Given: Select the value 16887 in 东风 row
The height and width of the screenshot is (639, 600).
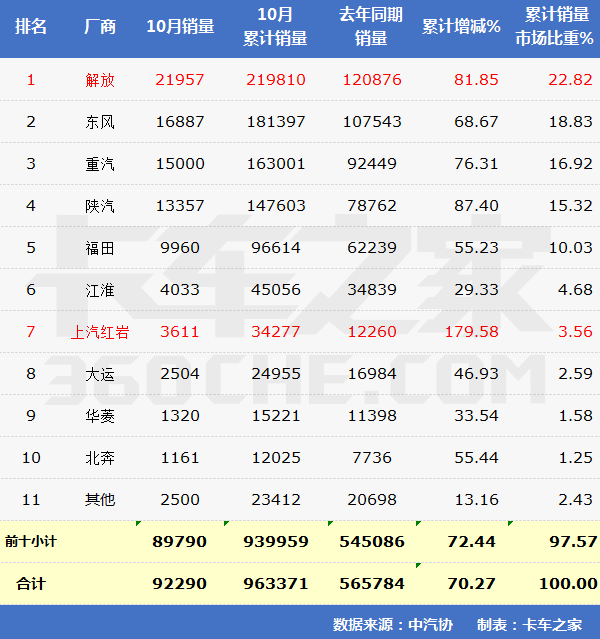Looking at the screenshot, I should [180, 122].
